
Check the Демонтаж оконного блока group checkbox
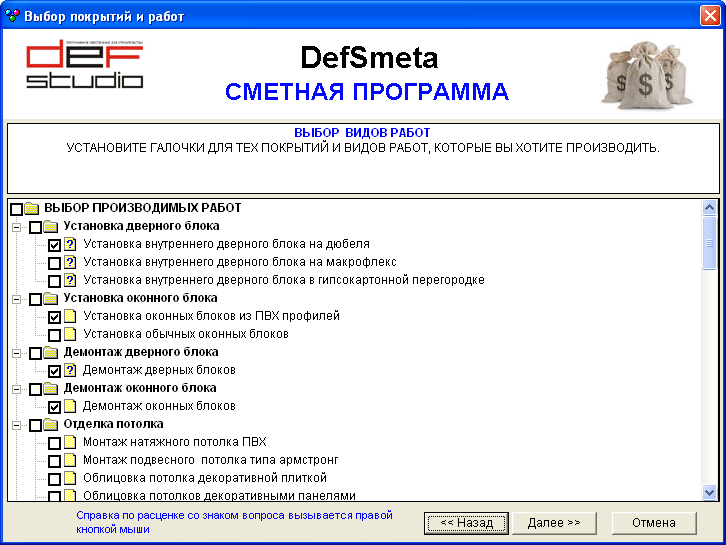click(36, 389)
